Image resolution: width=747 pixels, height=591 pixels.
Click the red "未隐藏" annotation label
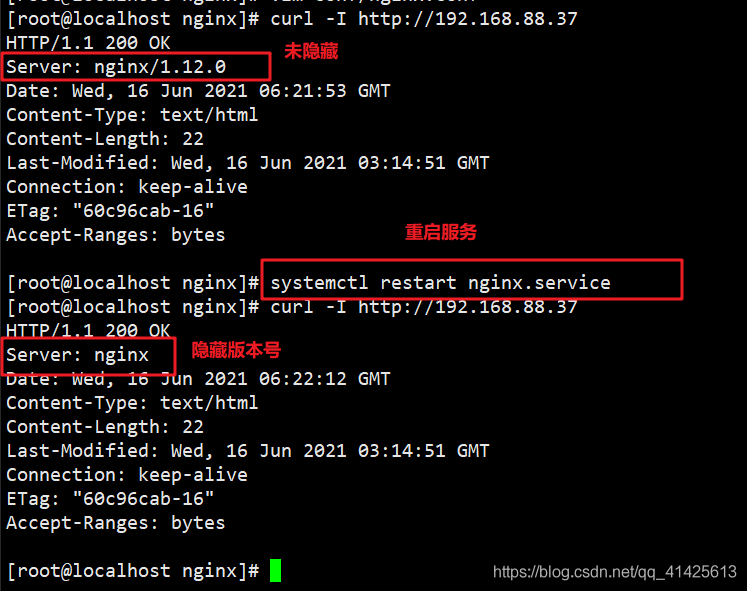point(311,52)
